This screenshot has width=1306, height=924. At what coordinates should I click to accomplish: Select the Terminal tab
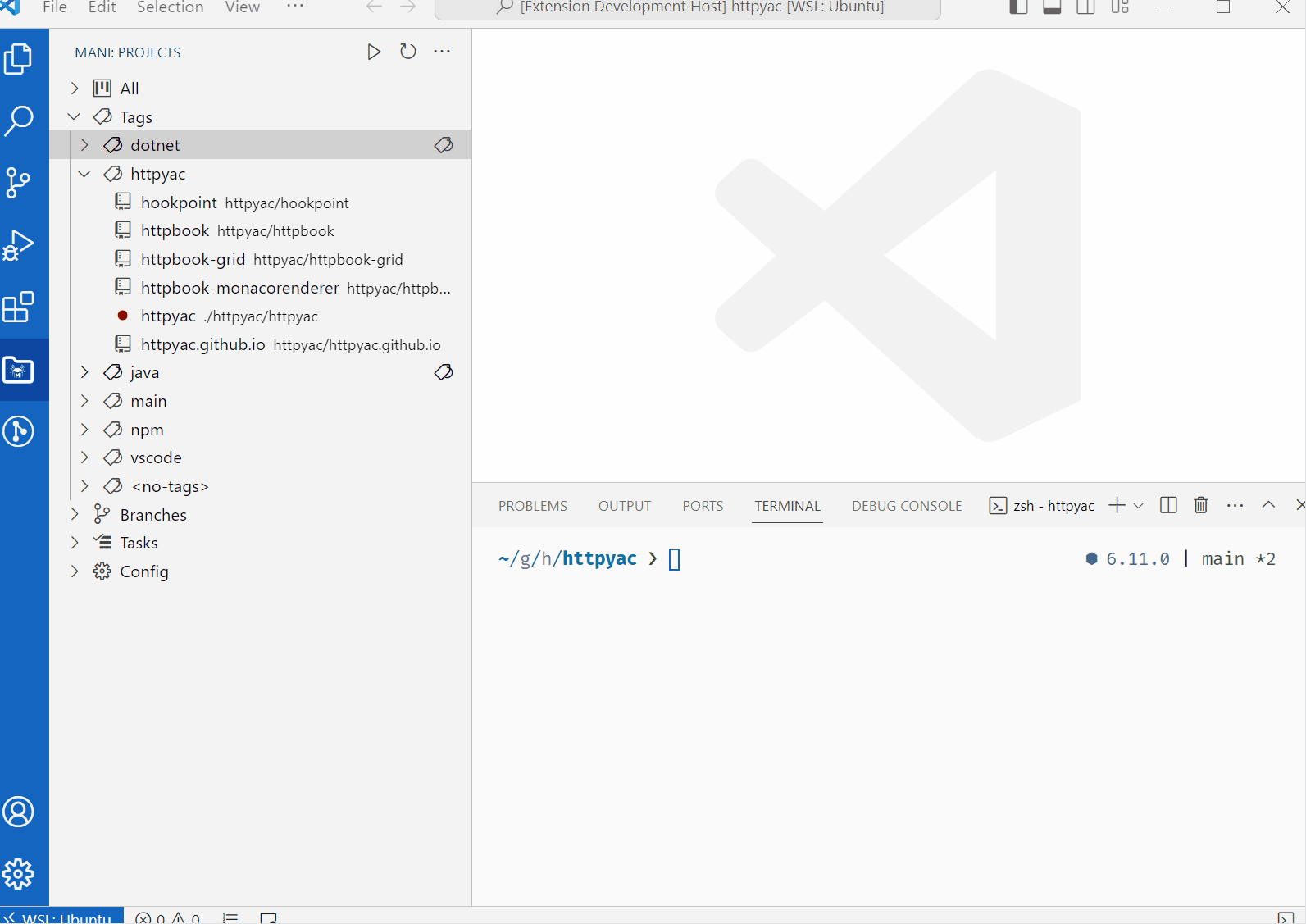pos(788,506)
